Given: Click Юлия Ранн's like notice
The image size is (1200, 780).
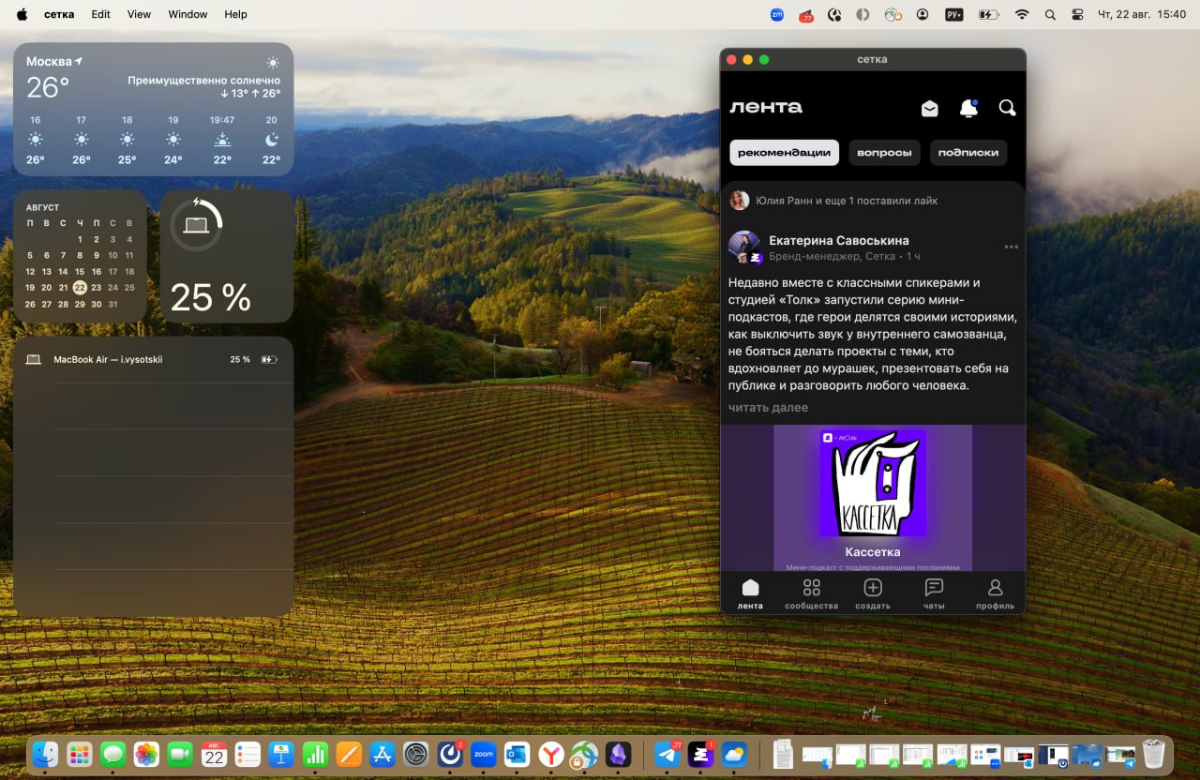Looking at the screenshot, I should (x=846, y=200).
